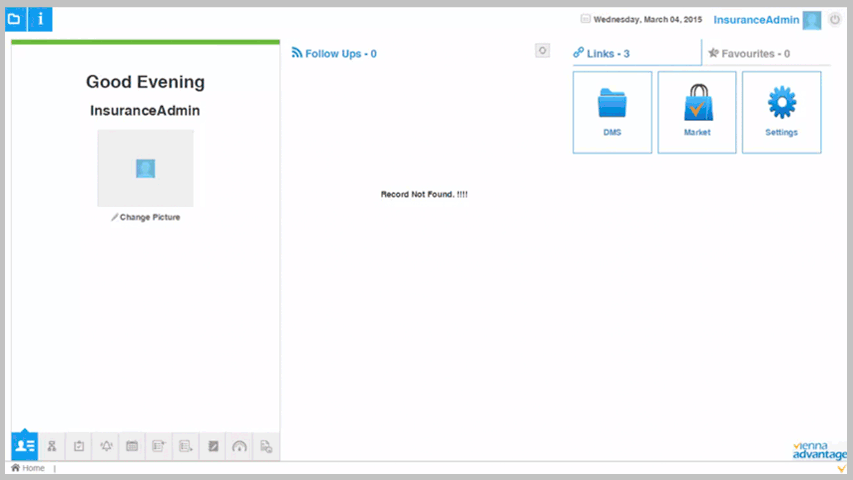Click Change Picture link

146,217
